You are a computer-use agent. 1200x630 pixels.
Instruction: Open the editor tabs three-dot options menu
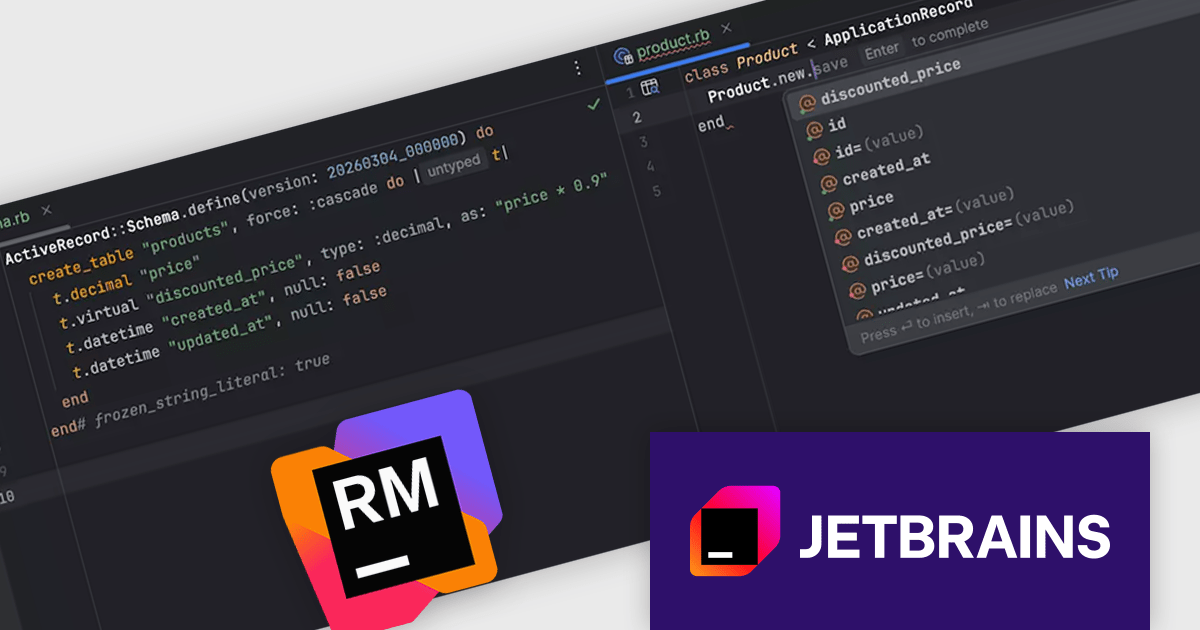577,68
